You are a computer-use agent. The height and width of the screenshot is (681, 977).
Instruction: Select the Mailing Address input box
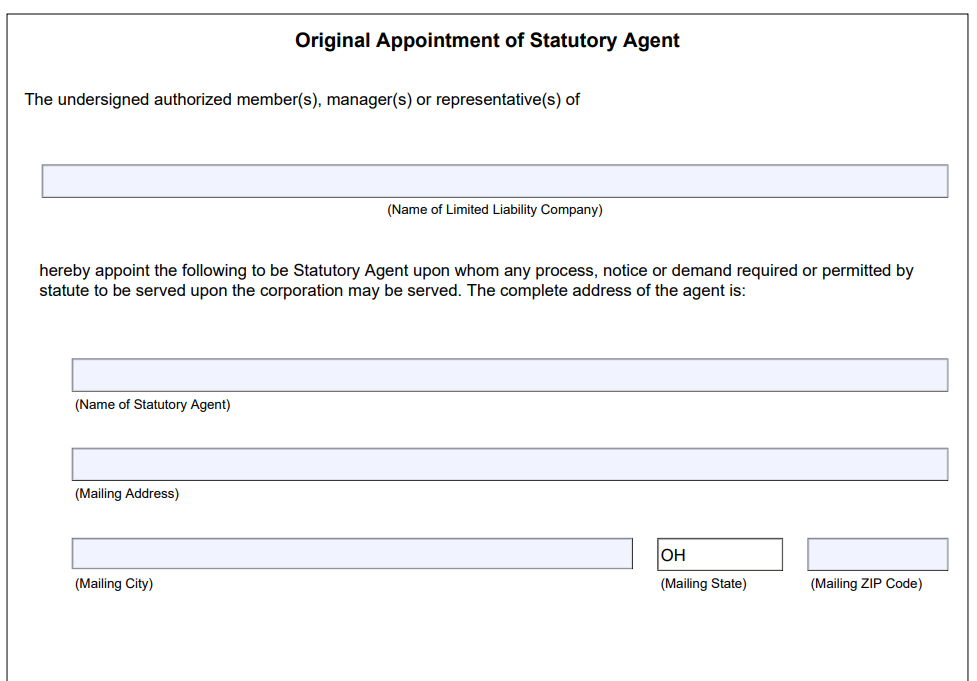510,464
